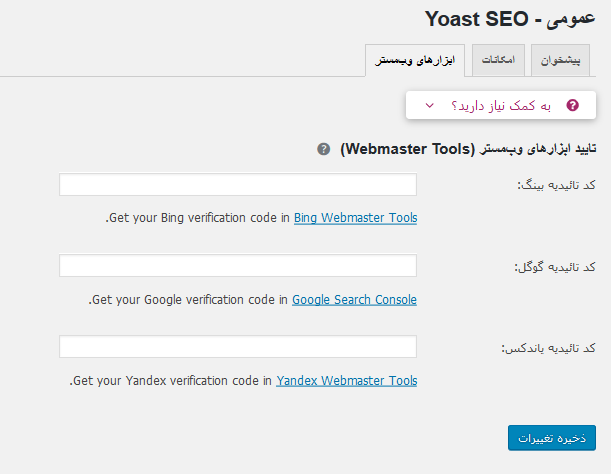Viewport: 611px width, 474px height.
Task: Click the 'Yoast SEO - عمومی' page title
Action: (510, 19)
